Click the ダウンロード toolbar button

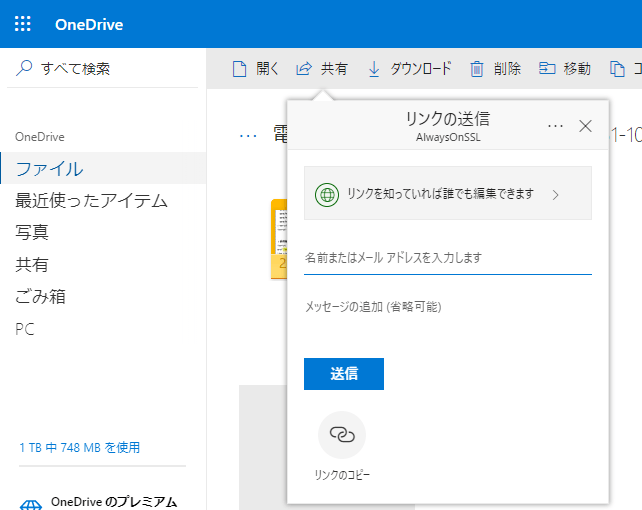coord(410,68)
